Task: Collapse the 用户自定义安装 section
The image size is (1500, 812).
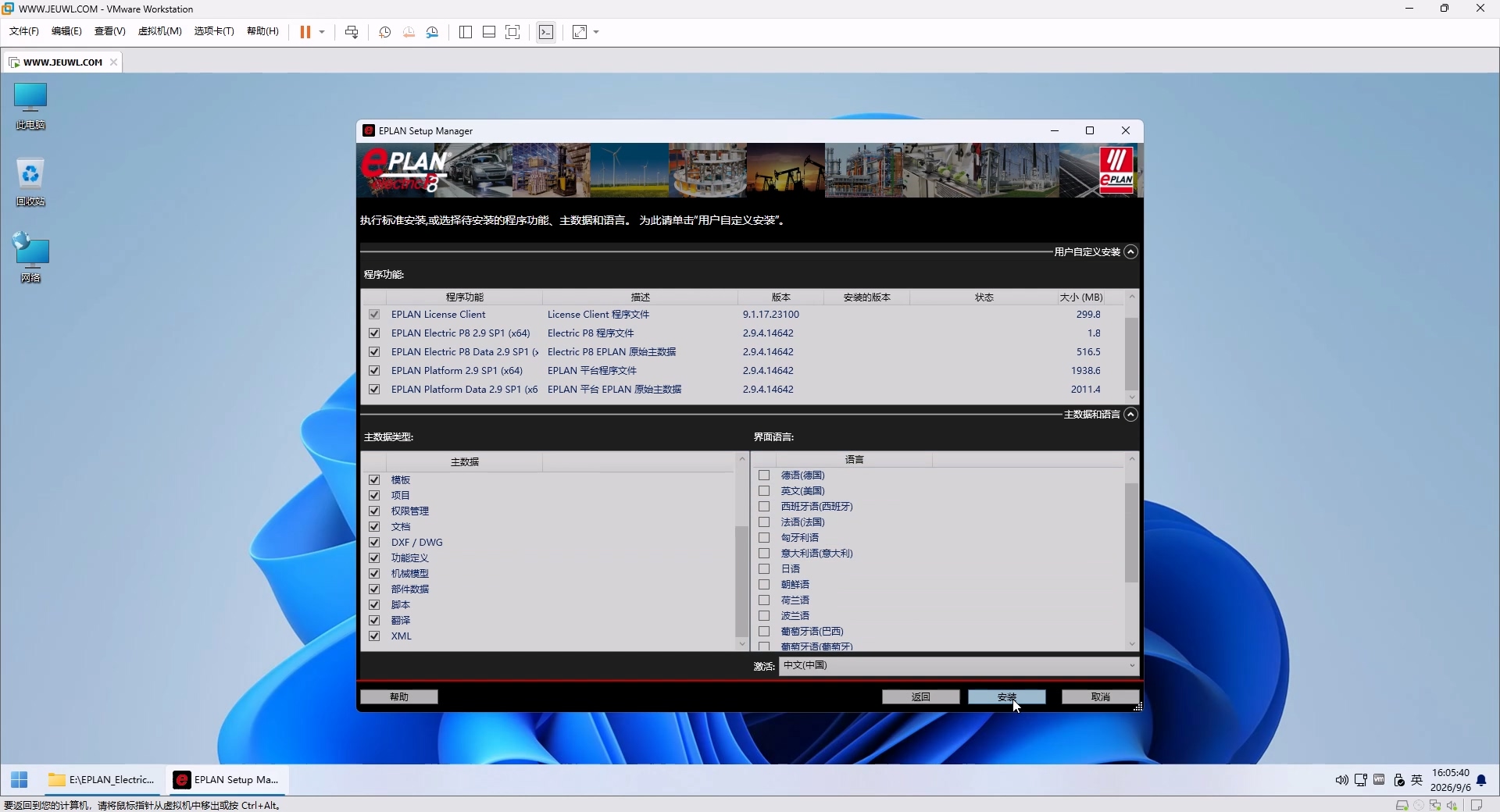Action: [x=1130, y=252]
